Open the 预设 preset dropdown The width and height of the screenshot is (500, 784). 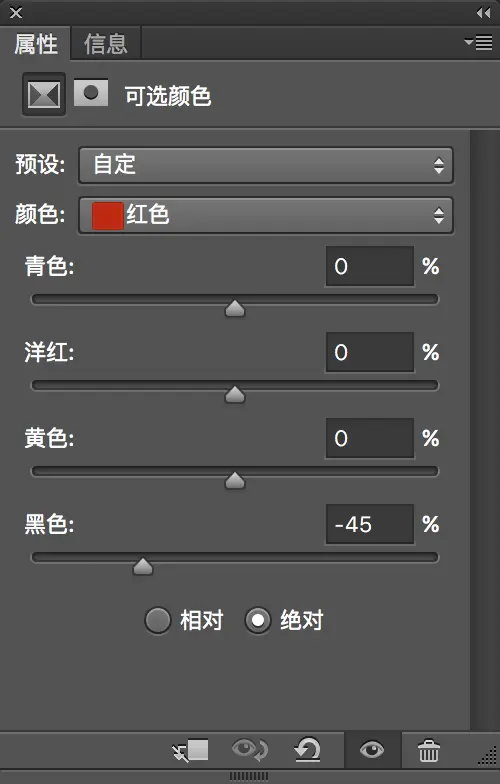(266, 165)
